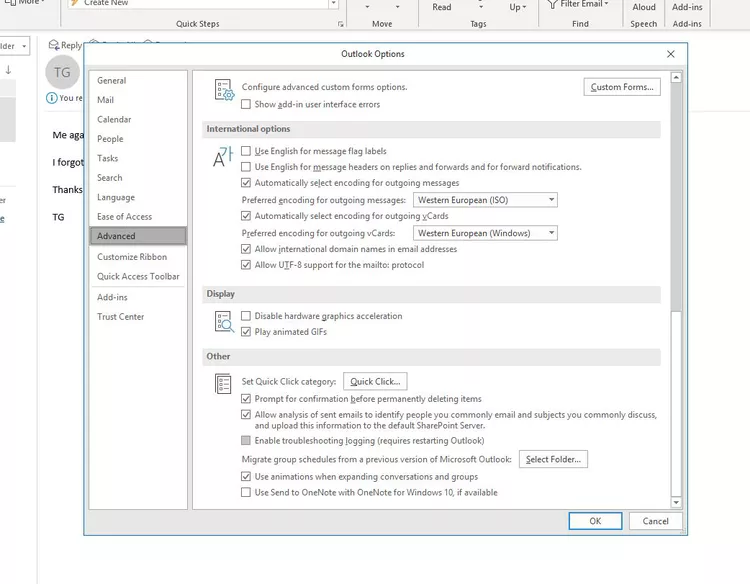The width and height of the screenshot is (750, 584).
Task: Click the Quick Click button
Action: pos(375,382)
